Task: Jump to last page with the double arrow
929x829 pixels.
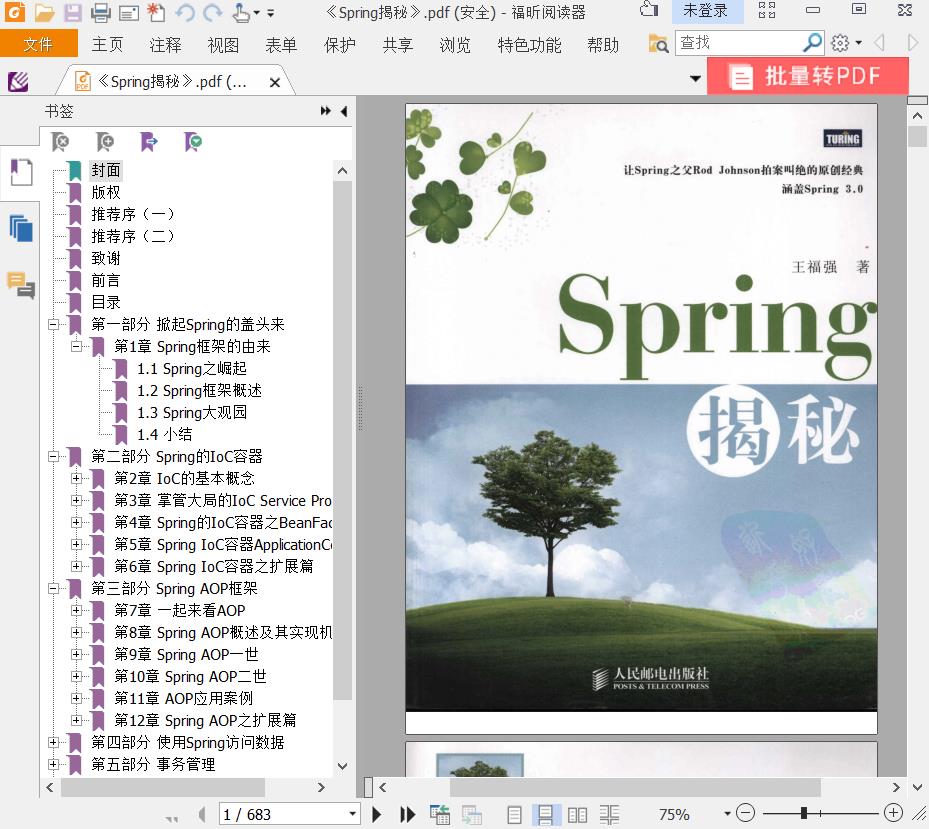Action: 408,814
